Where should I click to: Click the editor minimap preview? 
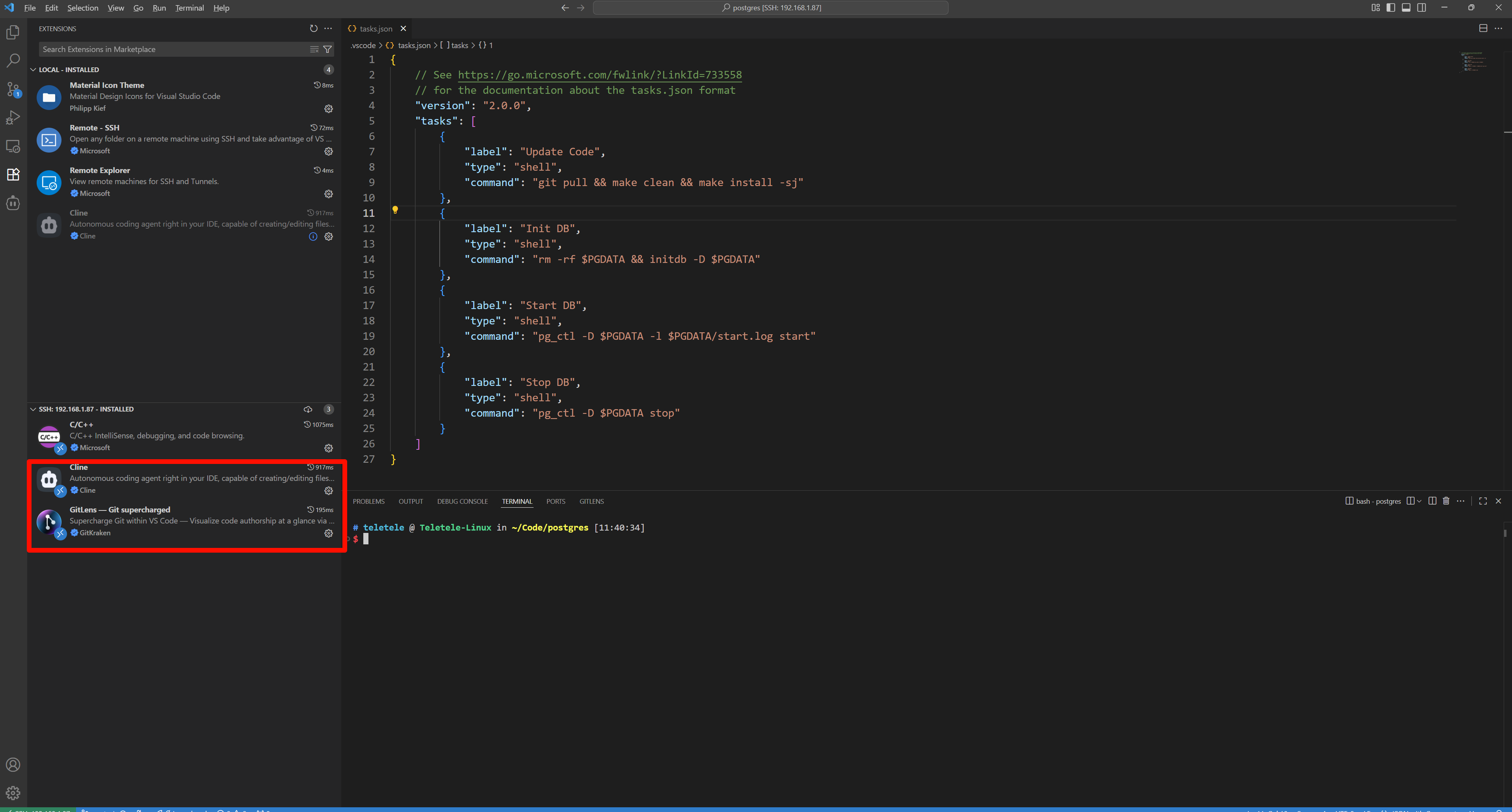click(x=1473, y=61)
